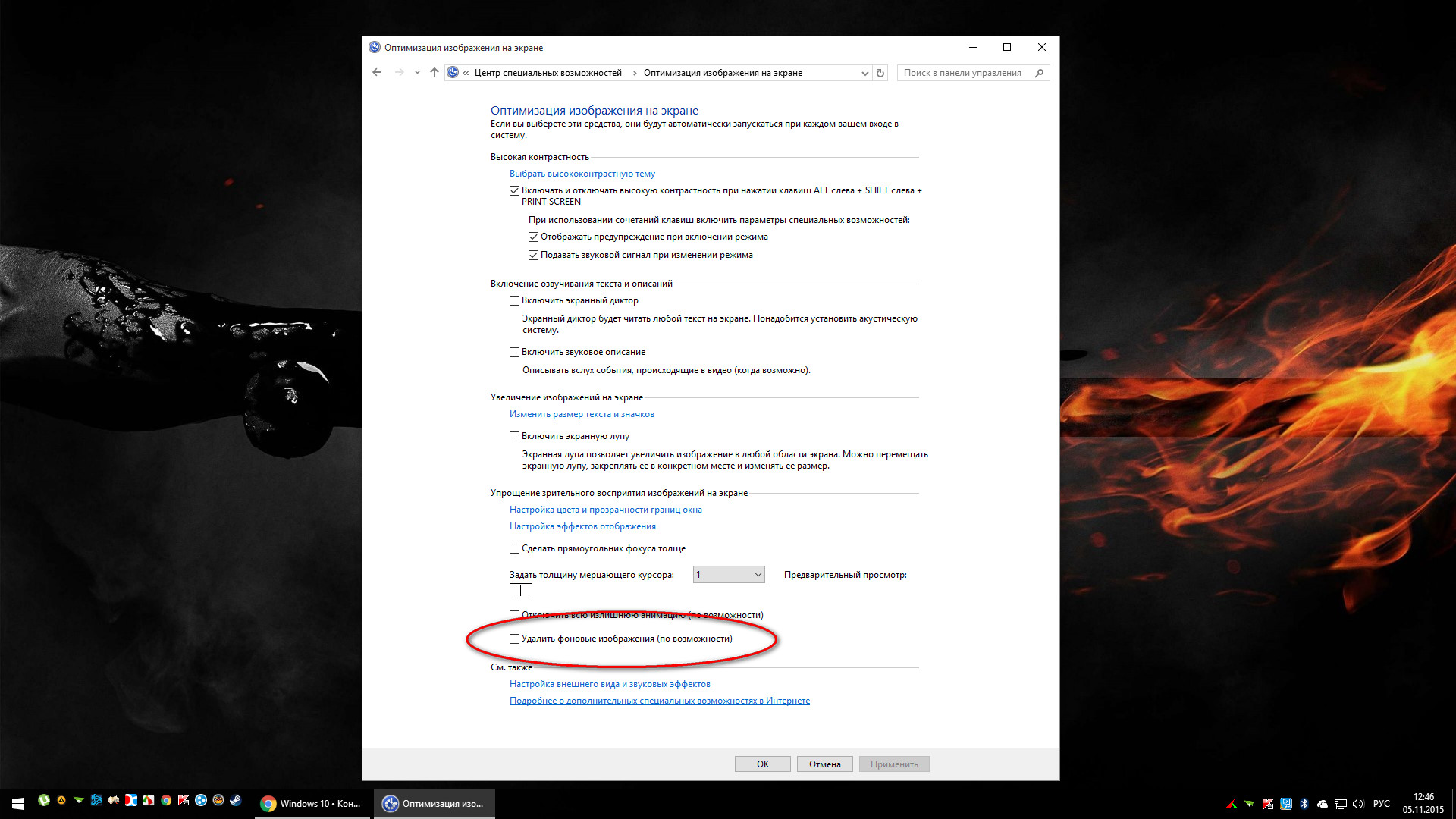The height and width of the screenshot is (819, 1456).
Task: Open cursor thickness dropdown
Action: click(728, 575)
